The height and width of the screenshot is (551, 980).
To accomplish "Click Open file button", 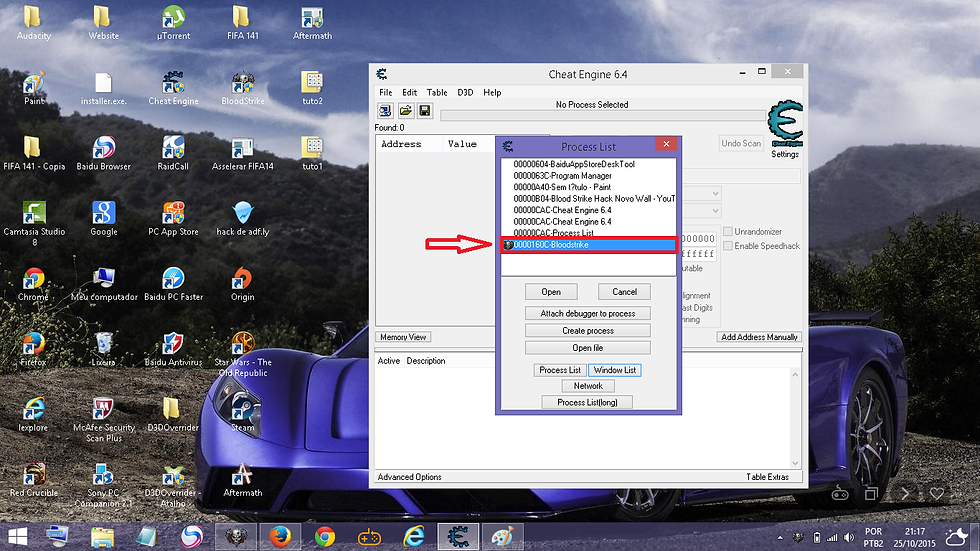I will 588,348.
